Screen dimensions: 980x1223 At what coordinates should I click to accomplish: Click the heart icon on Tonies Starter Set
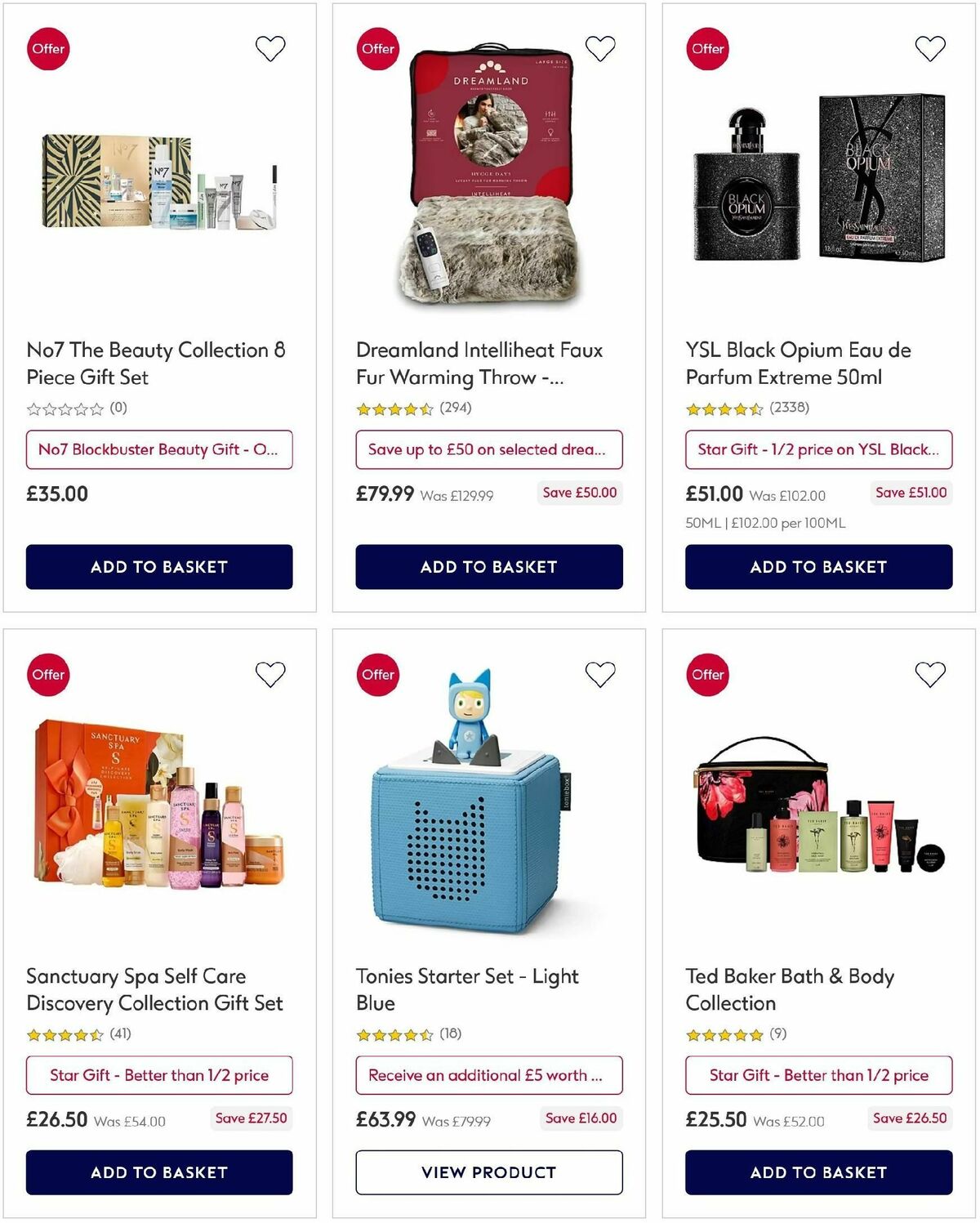coord(600,675)
